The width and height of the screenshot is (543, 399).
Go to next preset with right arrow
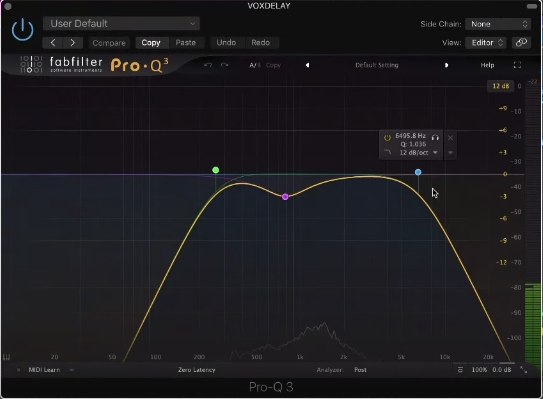pyautogui.click(x=73, y=43)
